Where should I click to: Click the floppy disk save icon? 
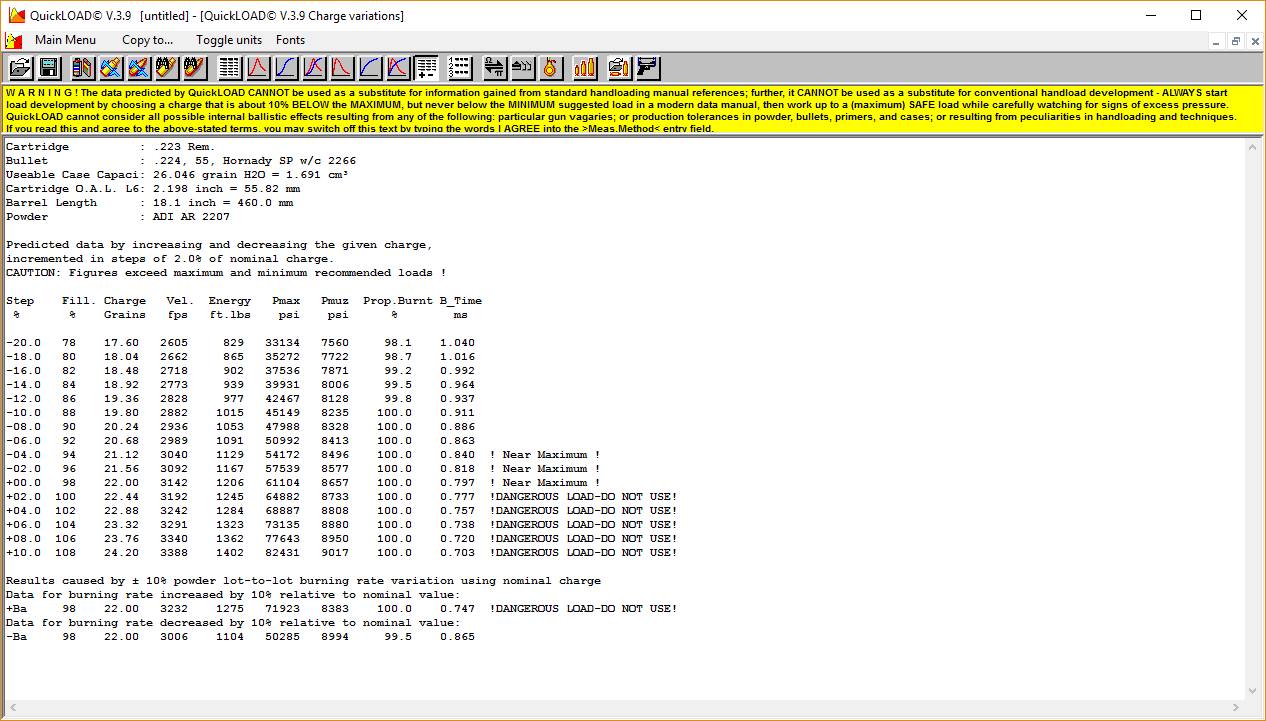[49, 68]
